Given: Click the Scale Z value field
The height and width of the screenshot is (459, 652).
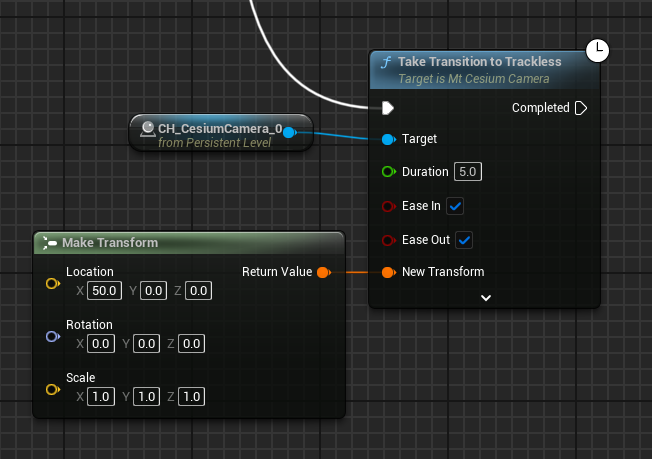Looking at the screenshot, I should pyautogui.click(x=192, y=397).
